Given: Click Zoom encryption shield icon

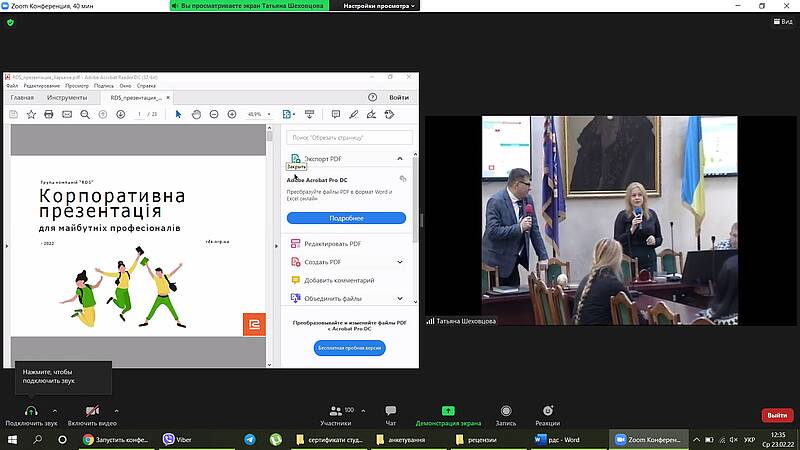Looking at the screenshot, I should tap(10, 22).
